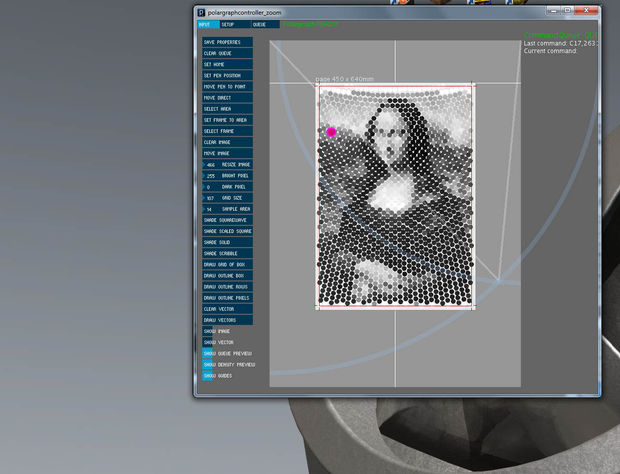Click Shade Scribble button
Screen dimensions: 620x474
point(227,253)
